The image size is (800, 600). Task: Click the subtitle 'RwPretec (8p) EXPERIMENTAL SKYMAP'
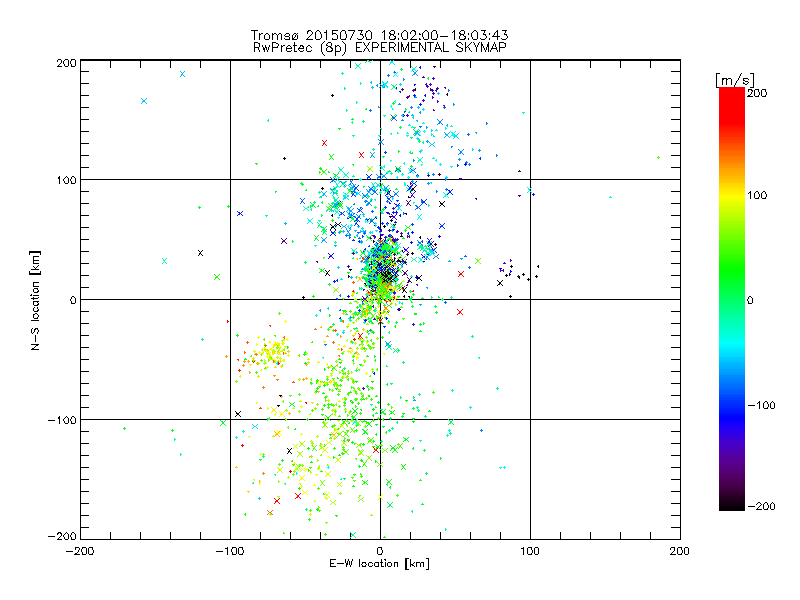click(x=380, y=48)
